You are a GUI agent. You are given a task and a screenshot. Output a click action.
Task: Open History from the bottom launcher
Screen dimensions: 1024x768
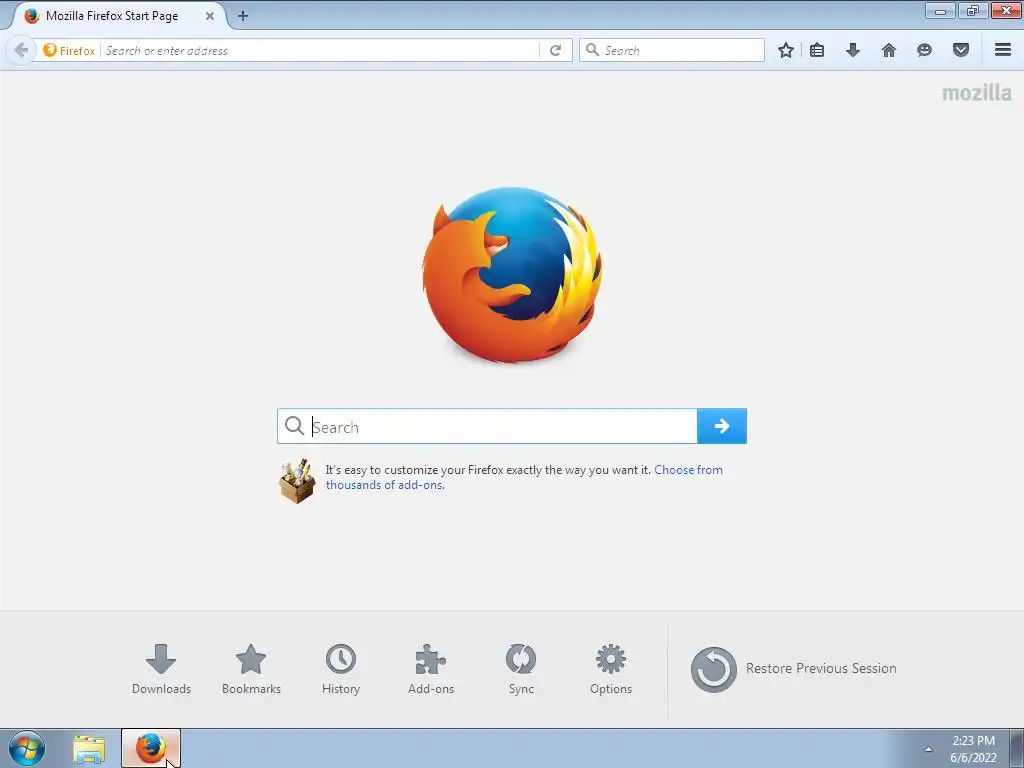point(341,669)
